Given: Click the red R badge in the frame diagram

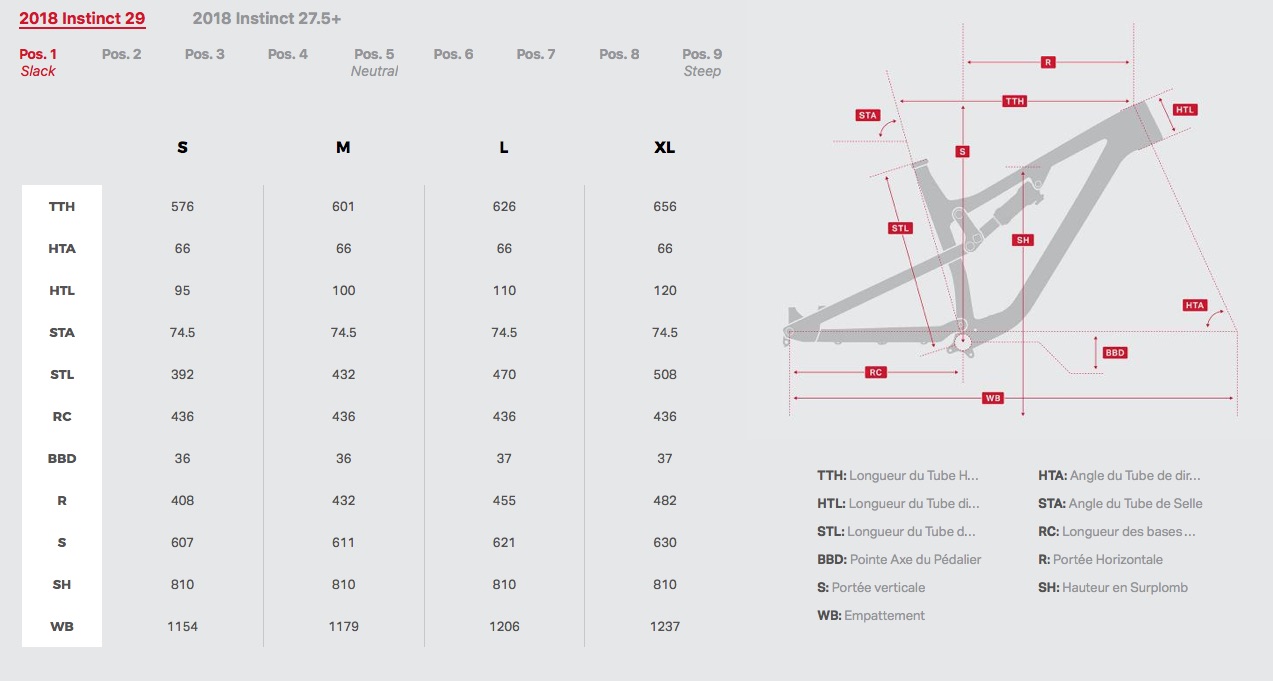Looking at the screenshot, I should point(1048,62).
